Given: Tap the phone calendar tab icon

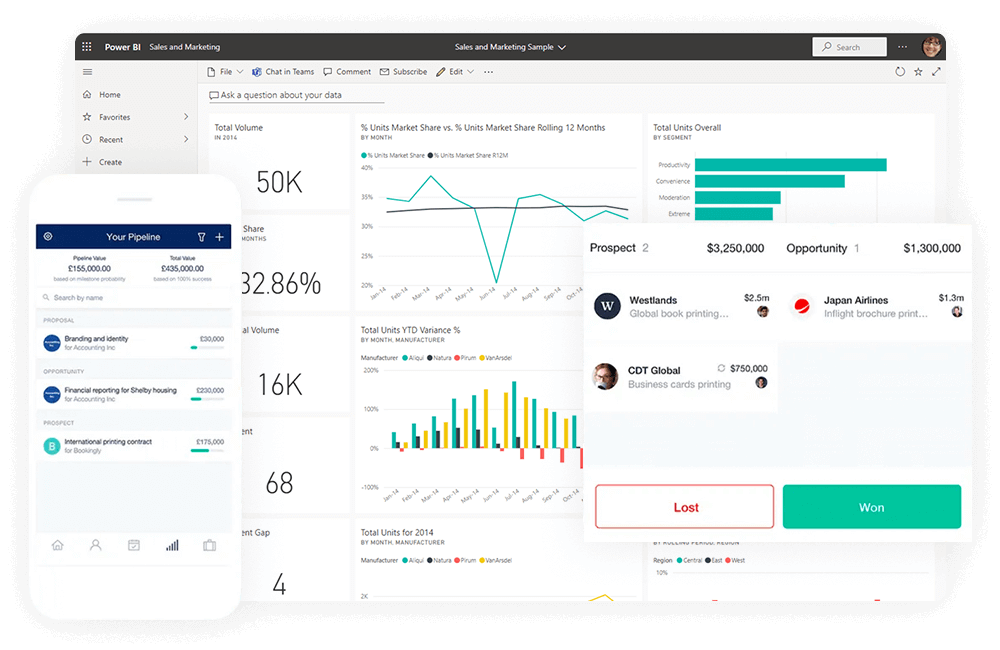Looking at the screenshot, I should [134, 545].
